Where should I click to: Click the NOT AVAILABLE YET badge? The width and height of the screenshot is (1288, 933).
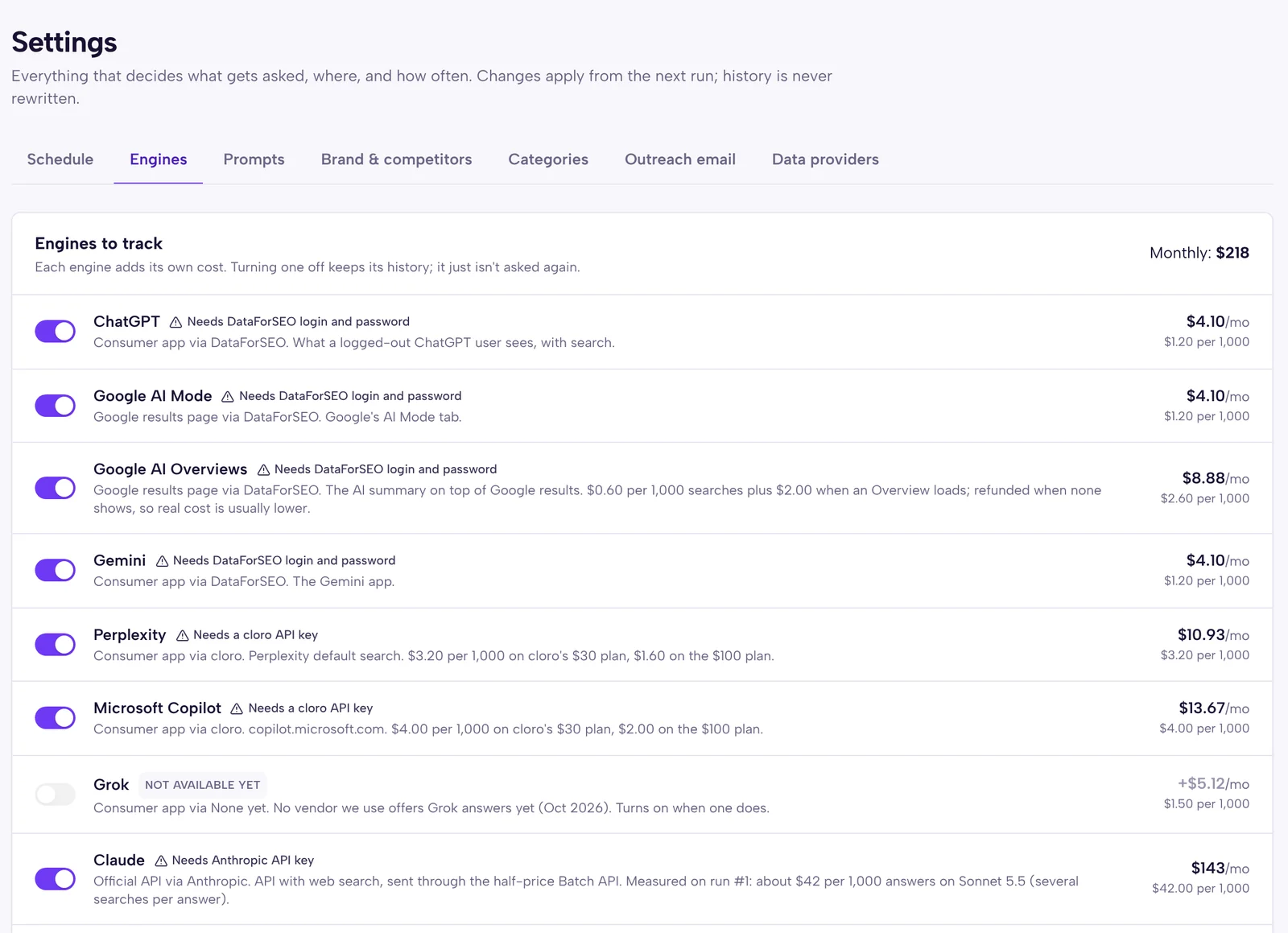(203, 785)
